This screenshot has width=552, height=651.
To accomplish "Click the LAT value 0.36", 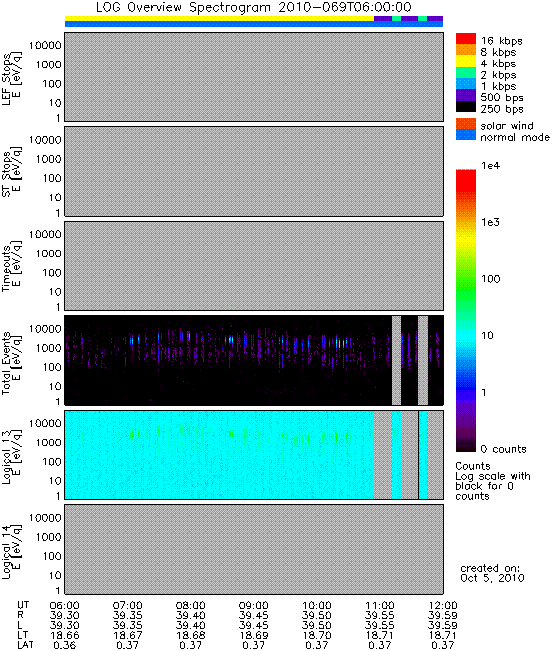I will [x=64, y=645].
